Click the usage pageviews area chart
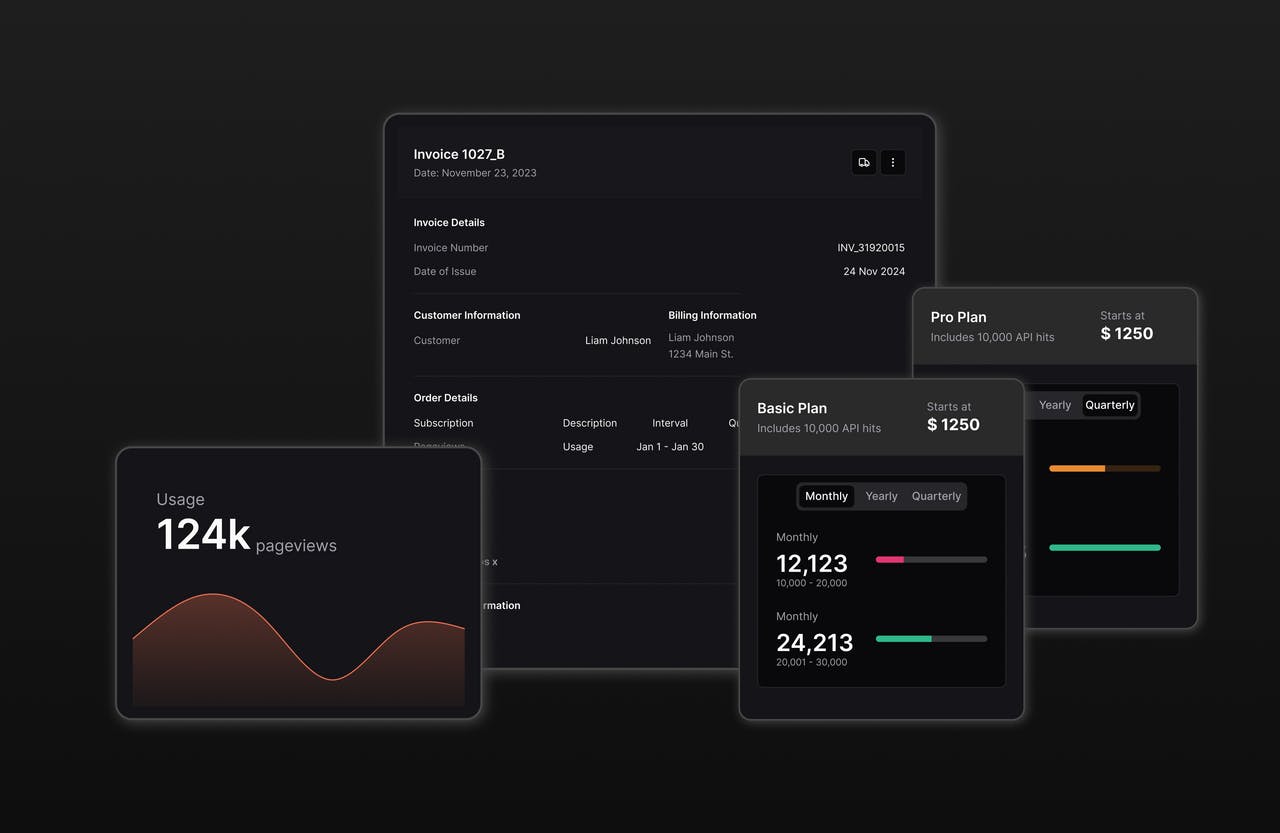 point(299,649)
